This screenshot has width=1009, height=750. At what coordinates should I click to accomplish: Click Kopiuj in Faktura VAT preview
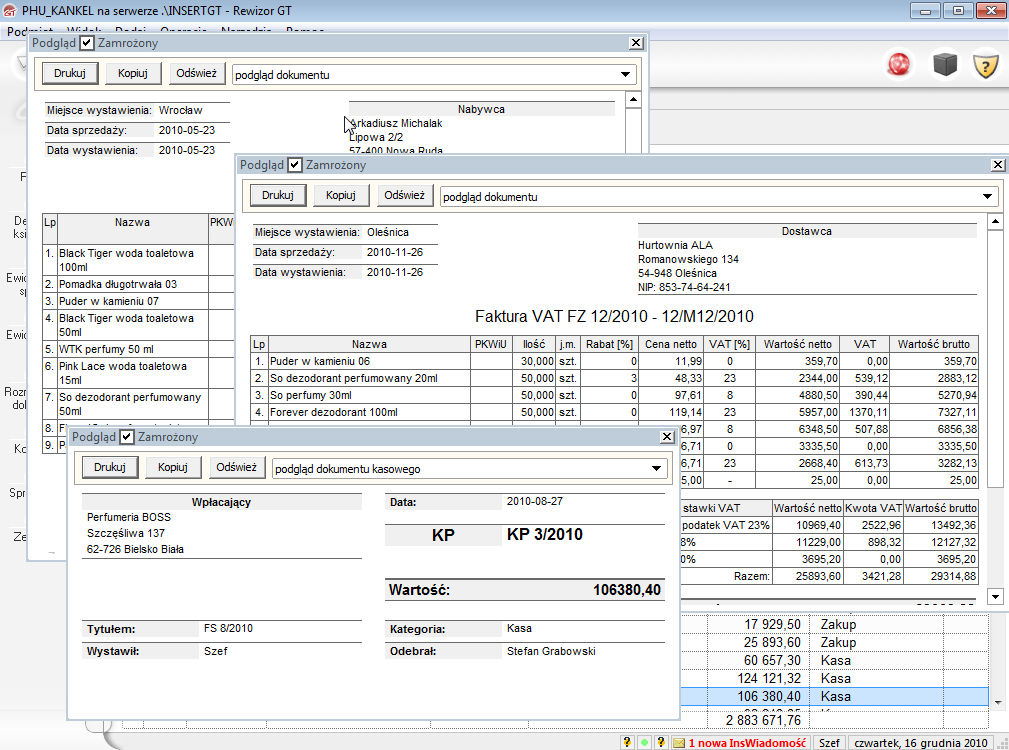pyautogui.click(x=341, y=196)
